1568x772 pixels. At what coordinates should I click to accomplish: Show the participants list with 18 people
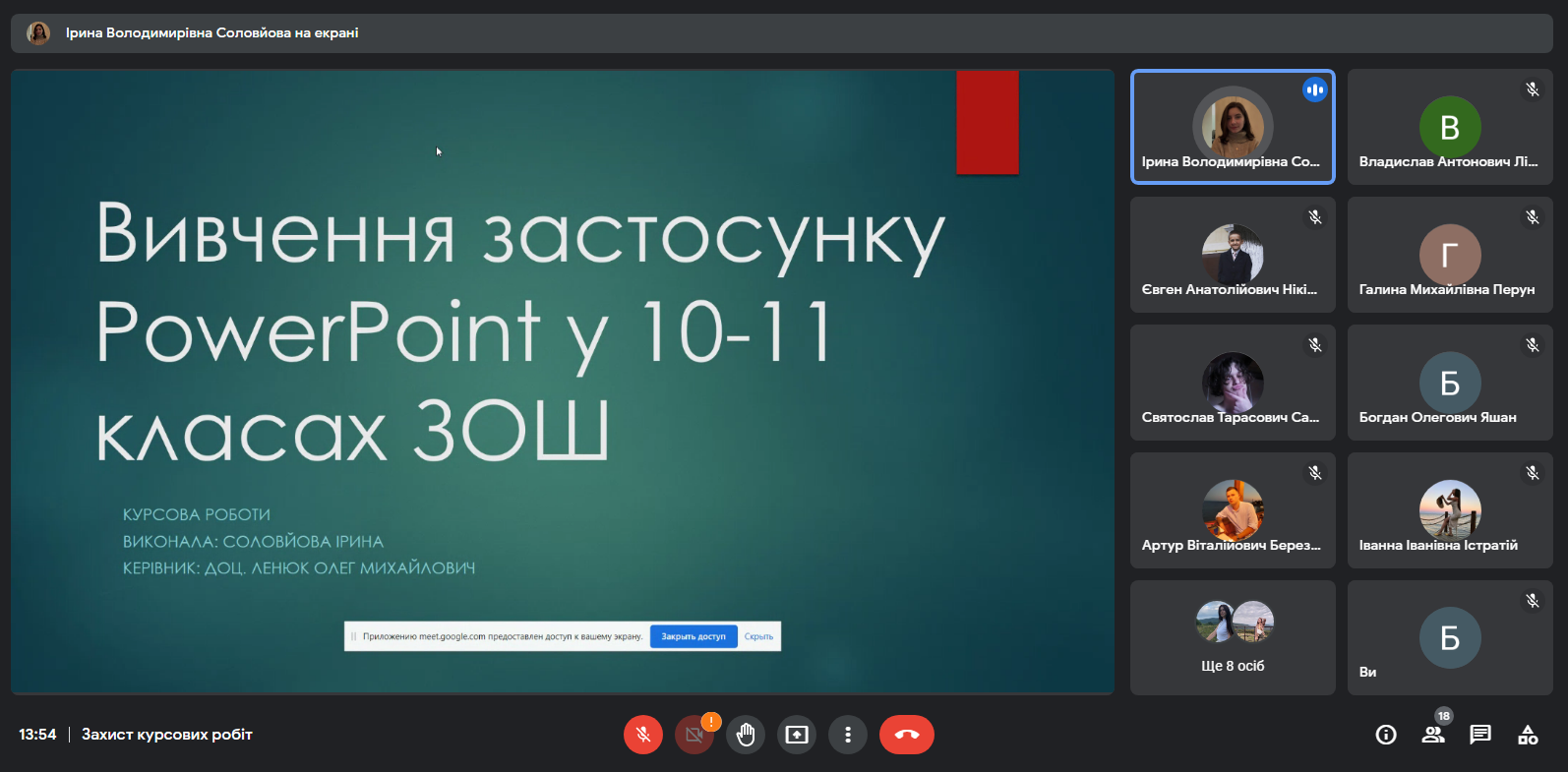pyautogui.click(x=1433, y=735)
